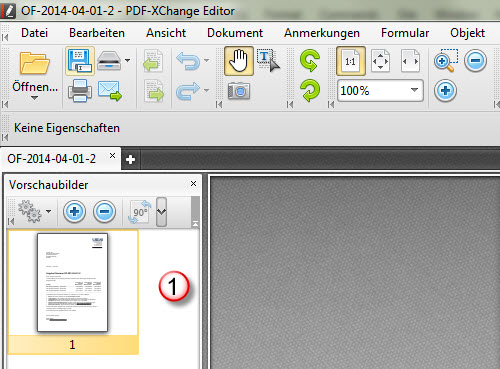Select the marquee zoom magnifier tool

coord(446,61)
